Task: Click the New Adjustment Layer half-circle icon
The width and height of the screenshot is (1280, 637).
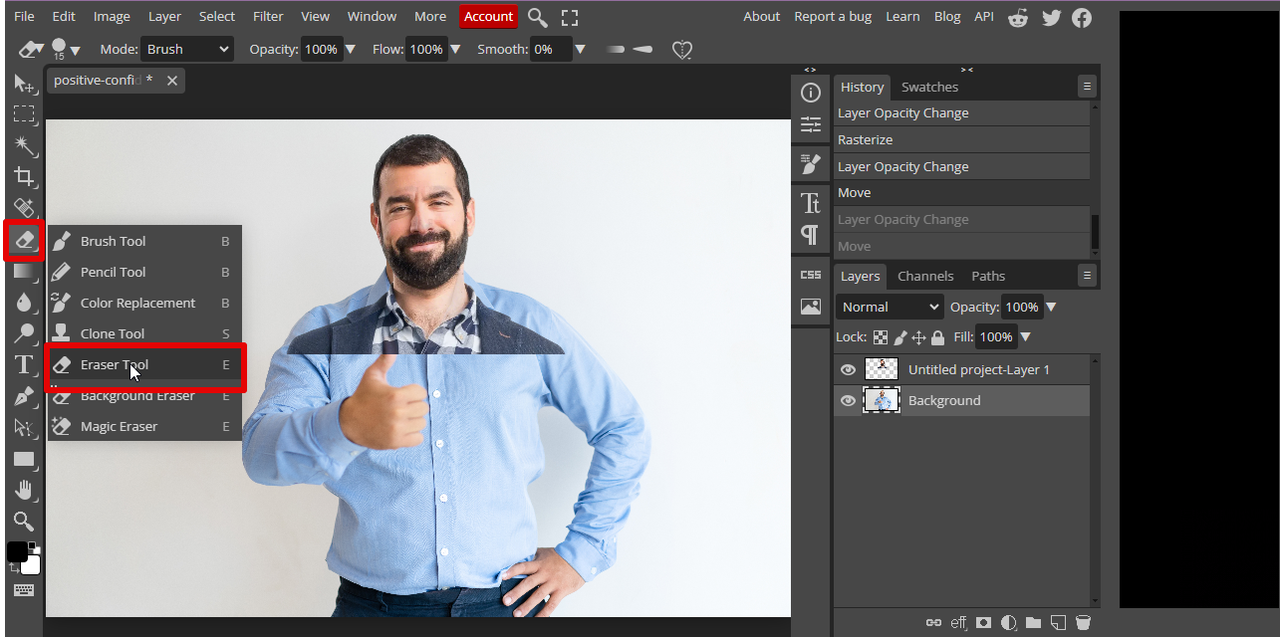Action: point(1008,622)
